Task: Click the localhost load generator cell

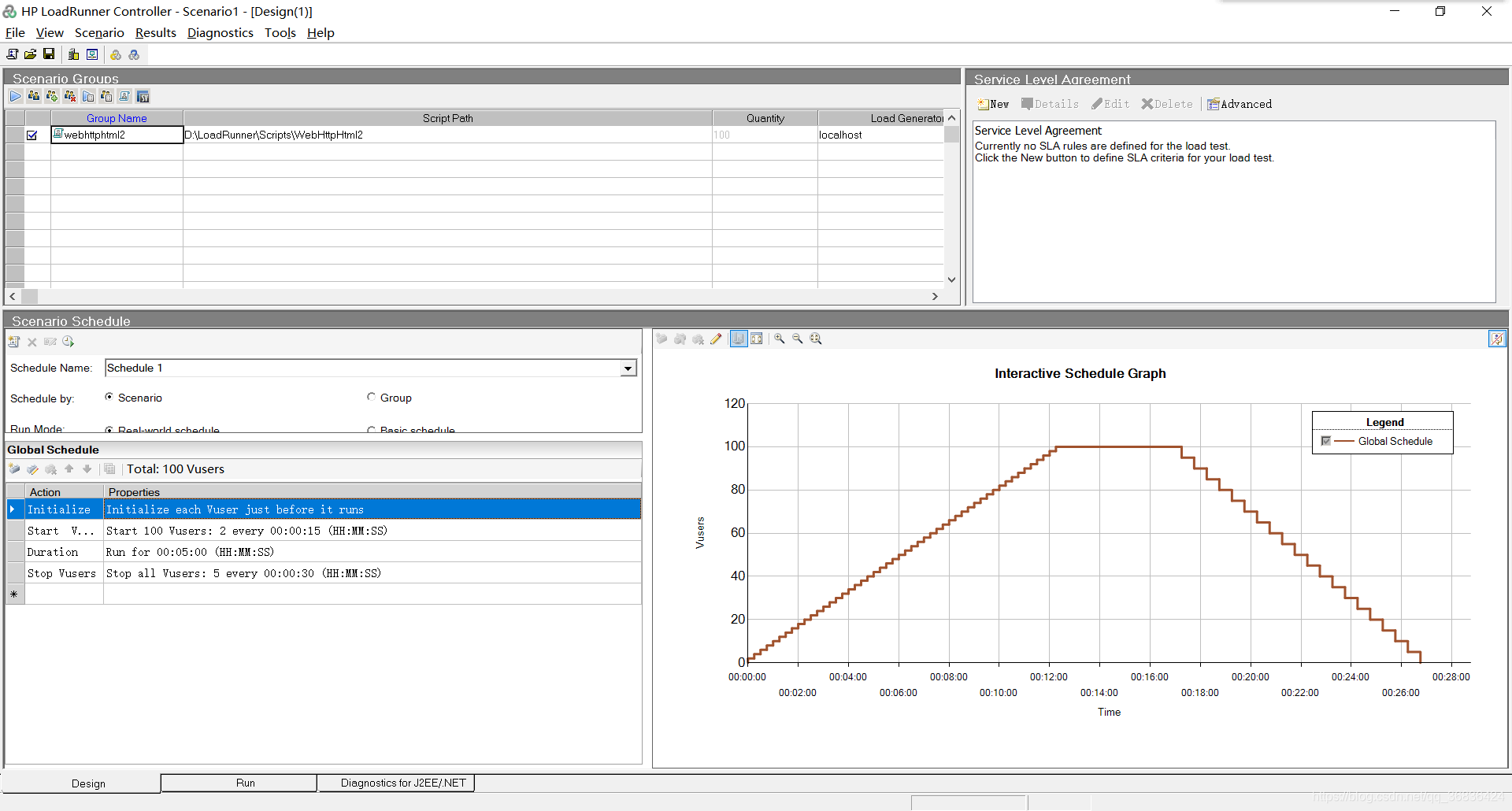Action: pos(880,135)
